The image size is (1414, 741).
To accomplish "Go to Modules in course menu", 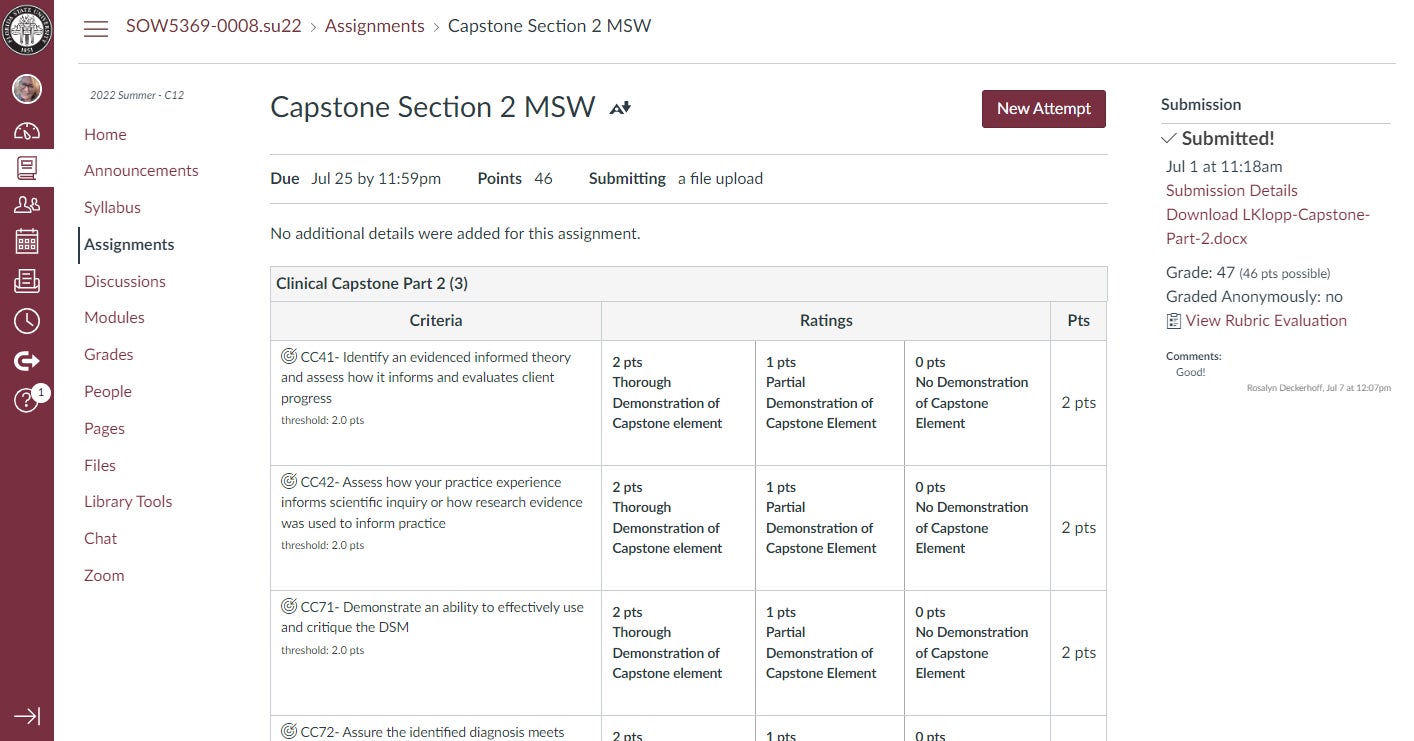I will click(x=114, y=318).
